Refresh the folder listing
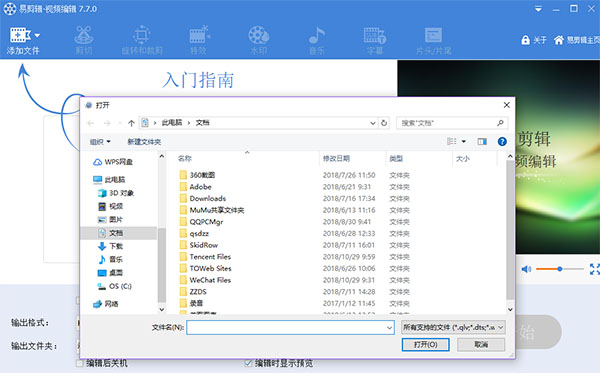Viewport: 600px width, 373px height. tap(384, 123)
